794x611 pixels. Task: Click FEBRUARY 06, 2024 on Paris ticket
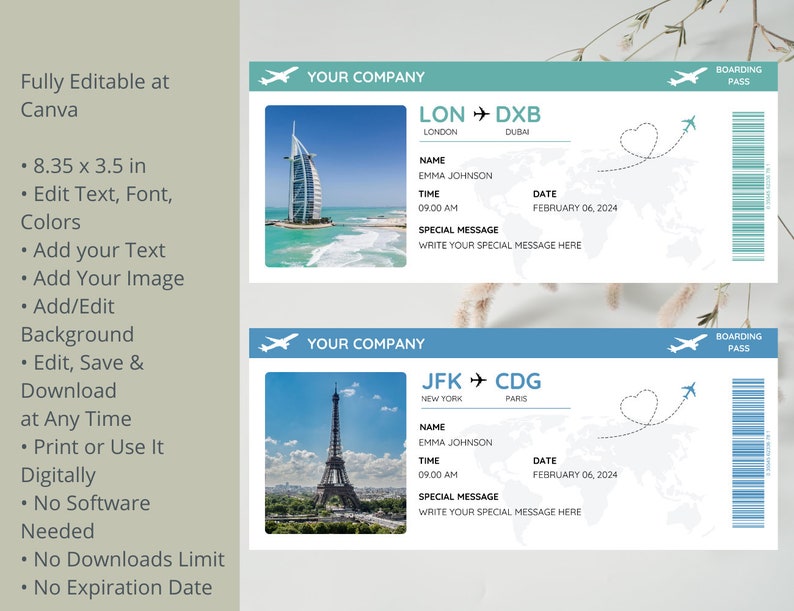click(x=575, y=475)
